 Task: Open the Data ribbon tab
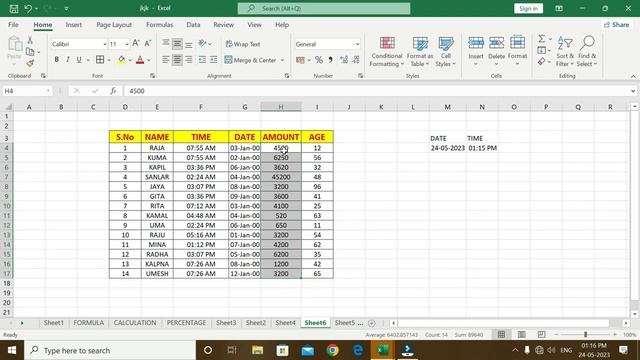(193, 24)
